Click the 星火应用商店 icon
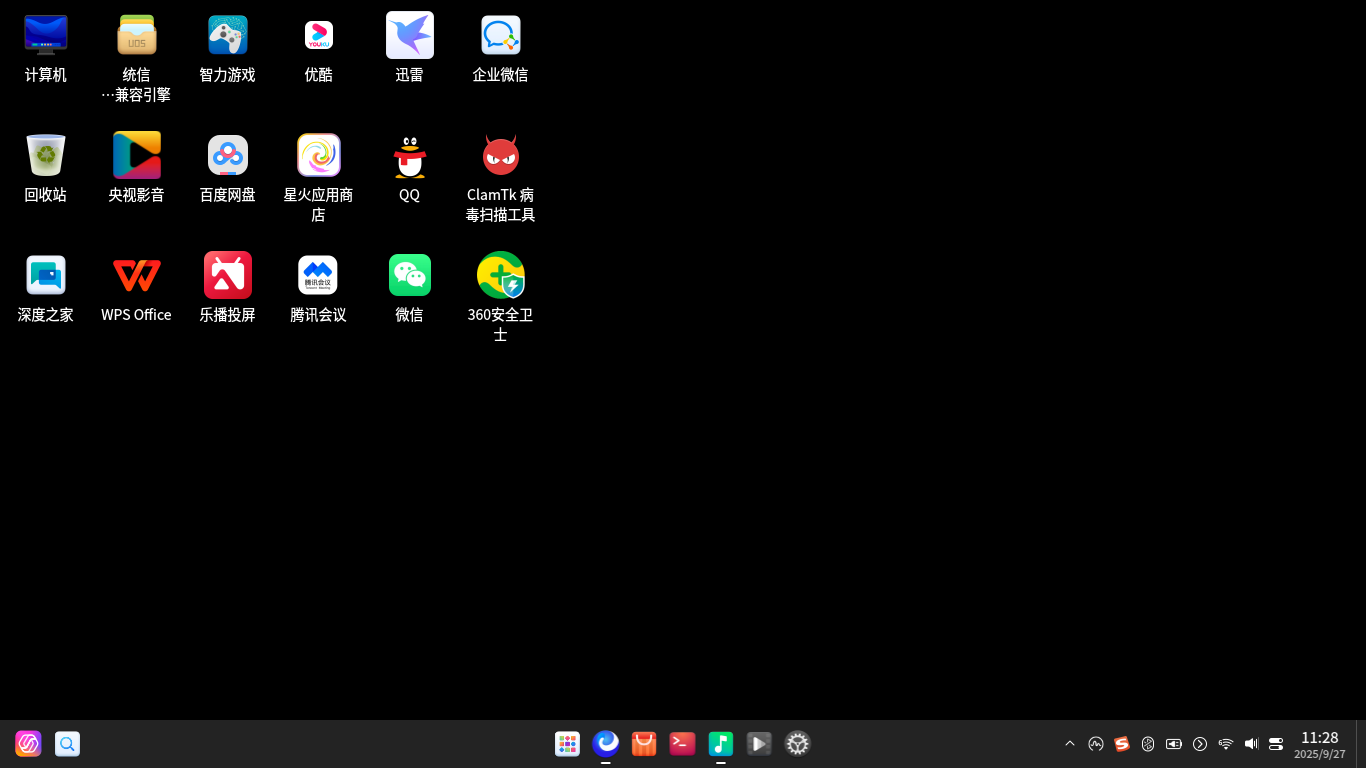 [319, 155]
